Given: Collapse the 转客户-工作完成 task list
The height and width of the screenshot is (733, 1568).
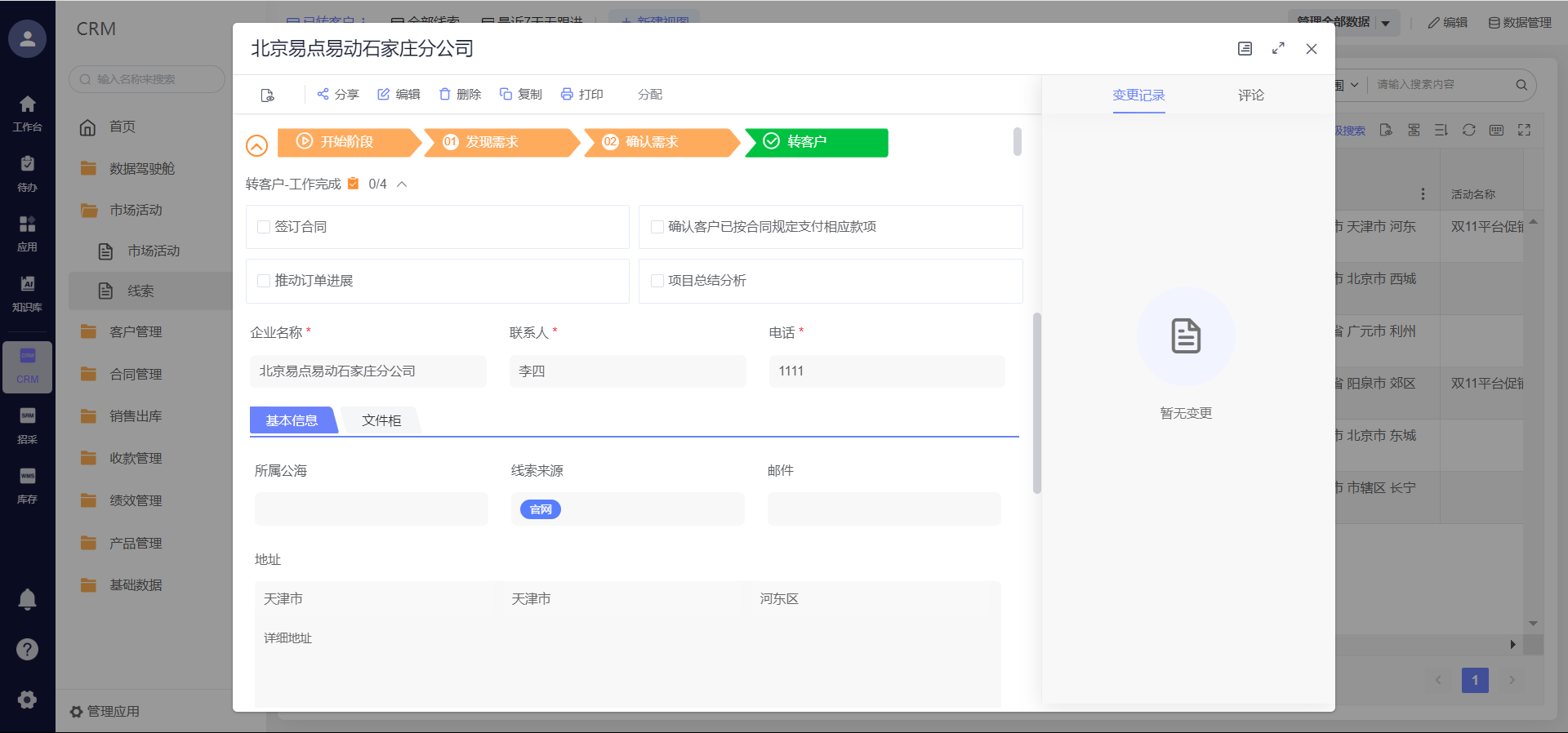Looking at the screenshot, I should click(402, 184).
